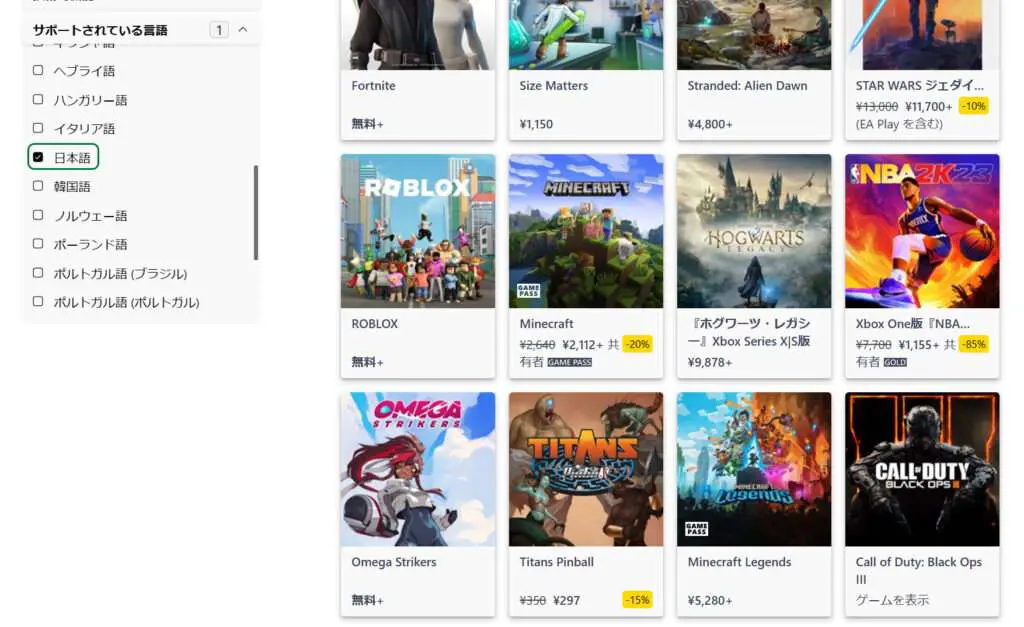The height and width of the screenshot is (627, 1024).
Task: Open Stranded: Alien Dawn product link
Action: coord(747,86)
